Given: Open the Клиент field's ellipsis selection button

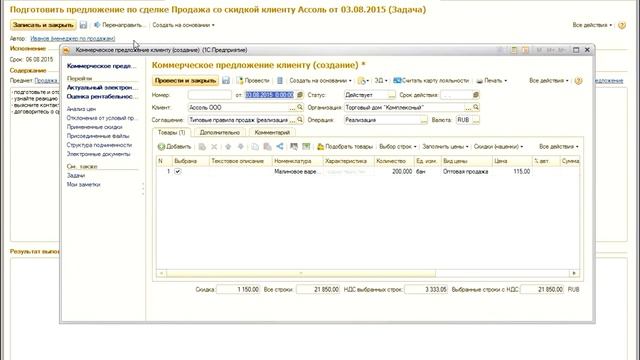Looking at the screenshot, I should point(292,108).
